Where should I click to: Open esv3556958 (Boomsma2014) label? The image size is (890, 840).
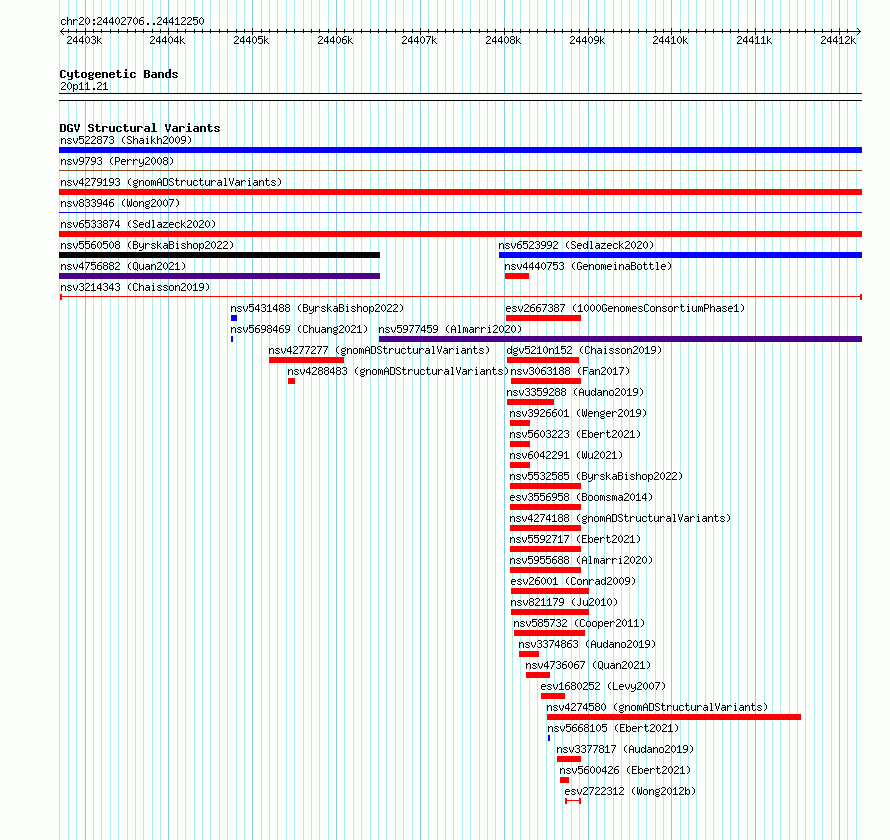[581, 497]
